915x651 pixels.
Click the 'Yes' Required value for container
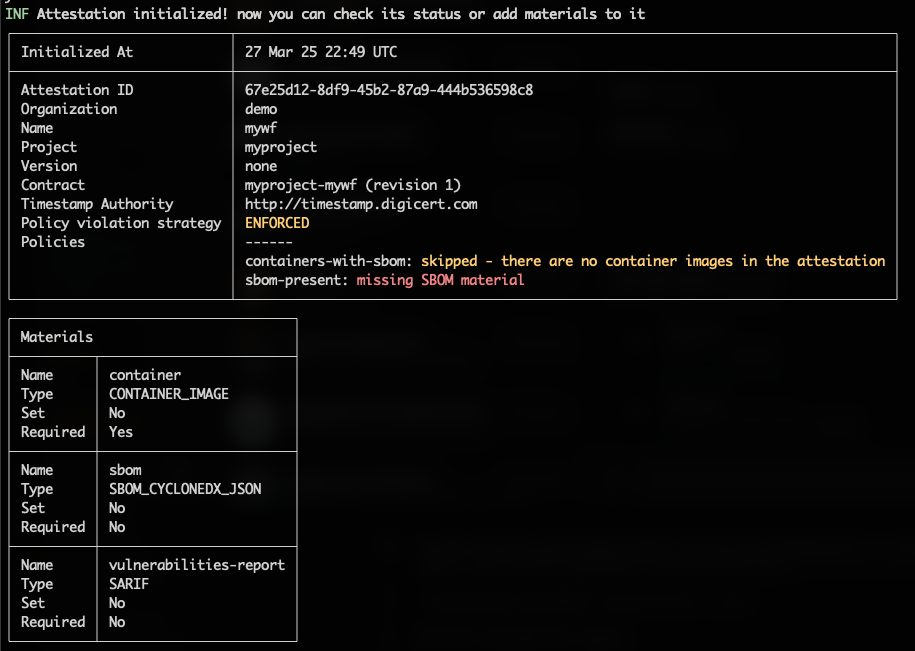click(121, 432)
